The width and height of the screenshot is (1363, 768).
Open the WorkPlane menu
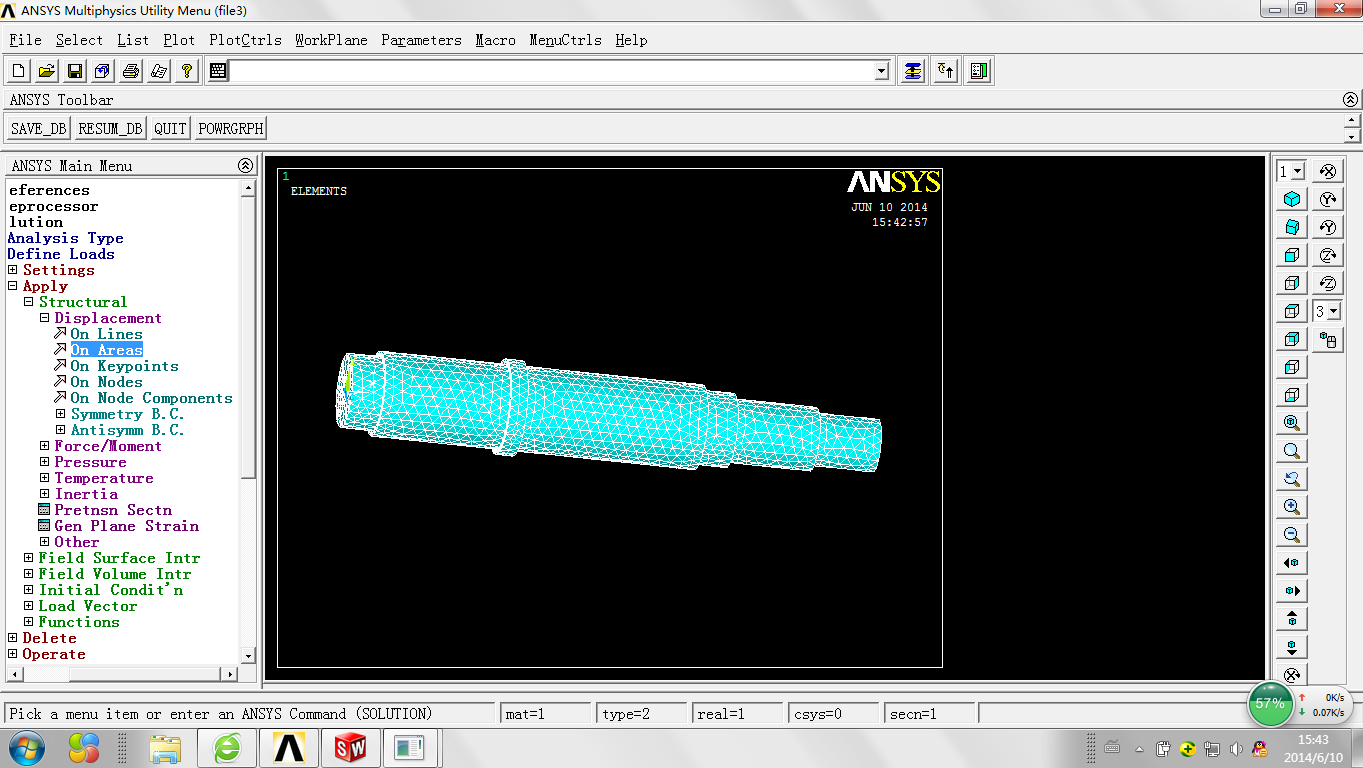[331, 40]
